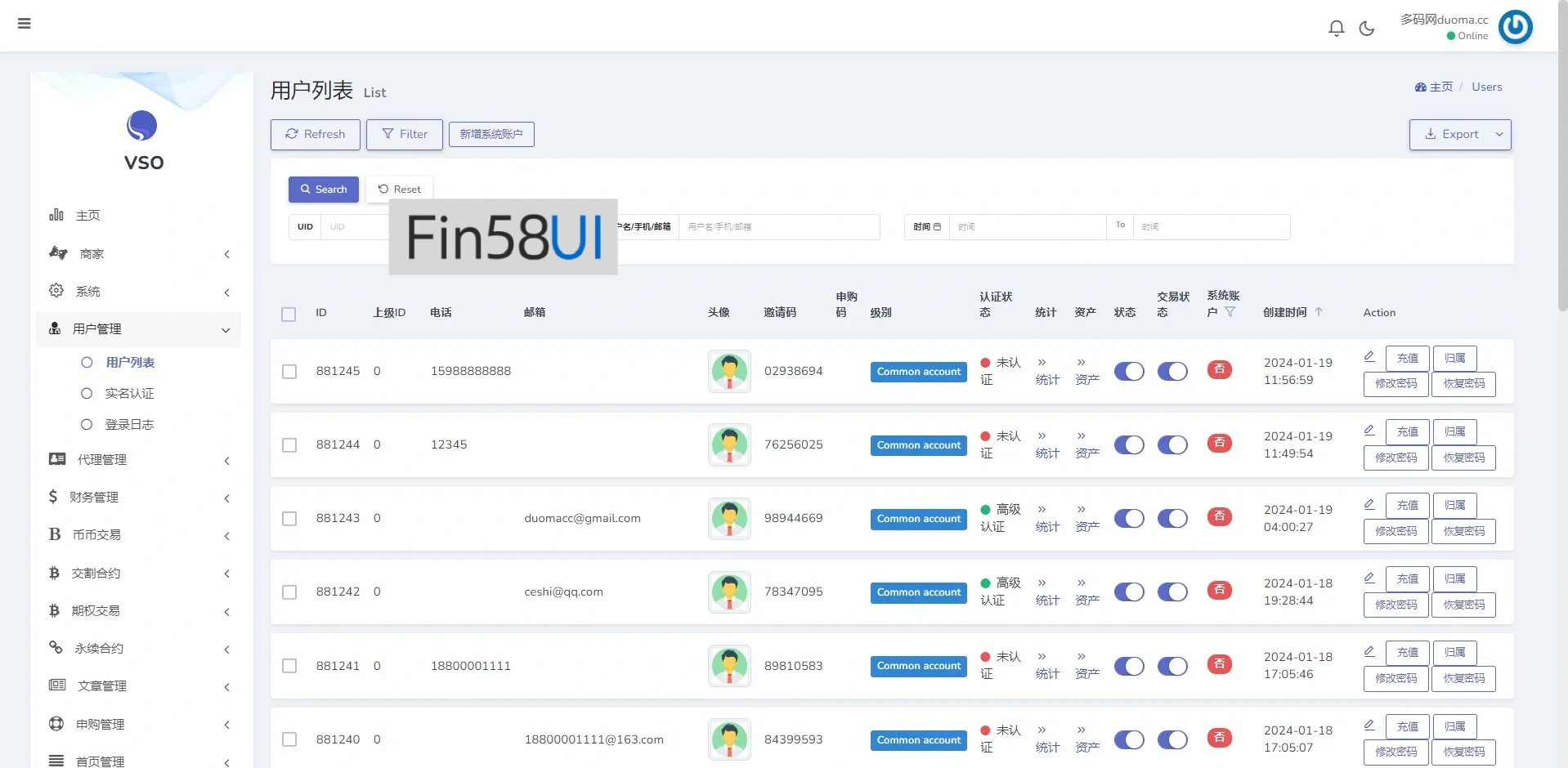Expand the 财务管理 sidebar section
1568x768 pixels.
pos(139,498)
